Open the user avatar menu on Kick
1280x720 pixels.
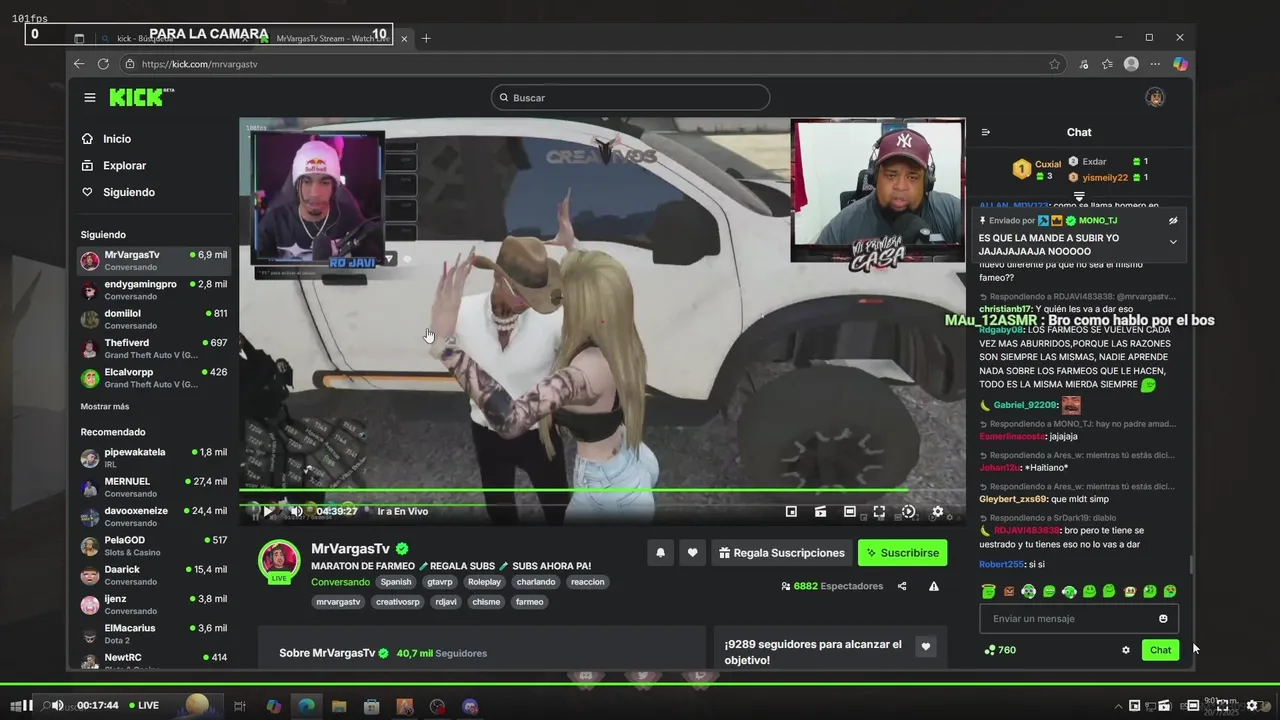click(1155, 98)
